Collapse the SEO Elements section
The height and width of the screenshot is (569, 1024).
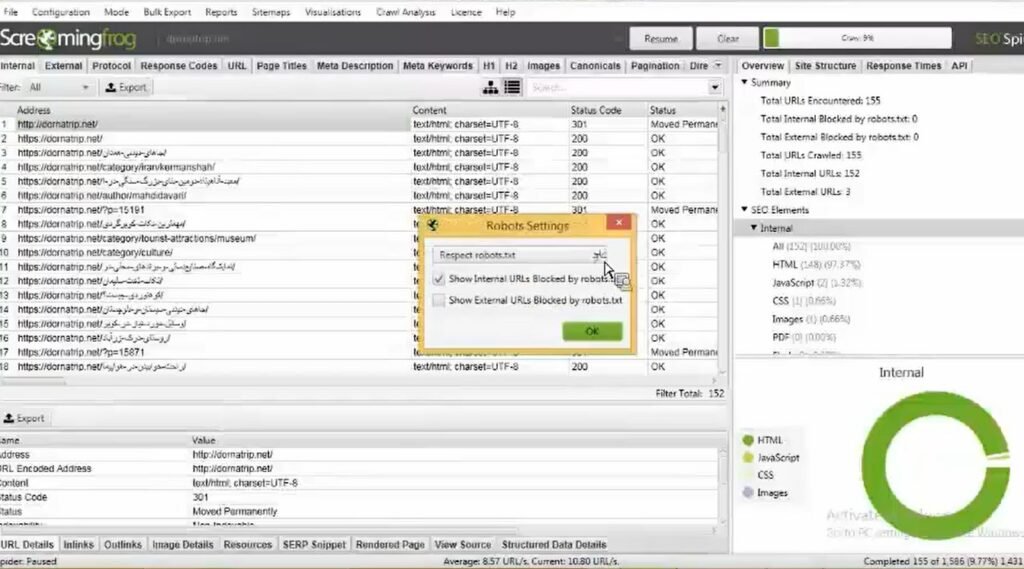[744, 210]
